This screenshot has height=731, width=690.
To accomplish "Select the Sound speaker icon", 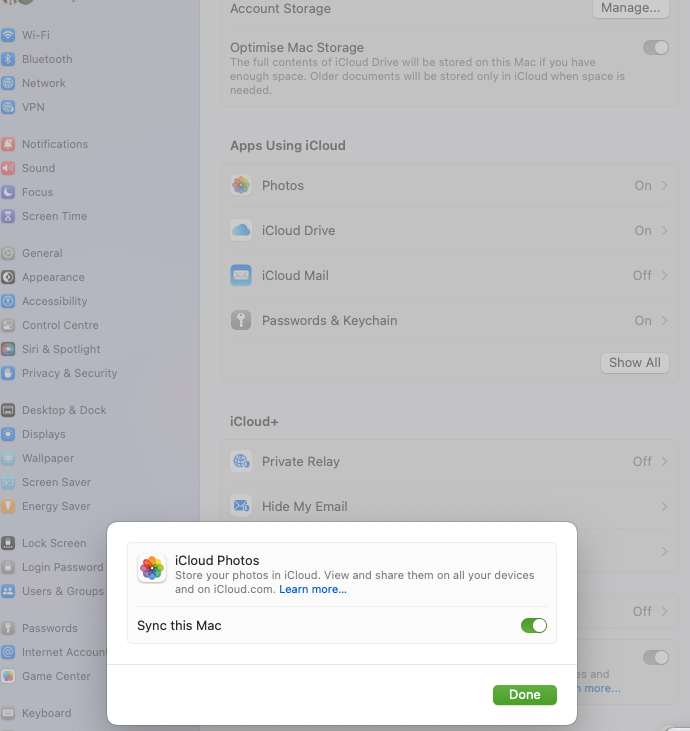I will click(x=8, y=168).
